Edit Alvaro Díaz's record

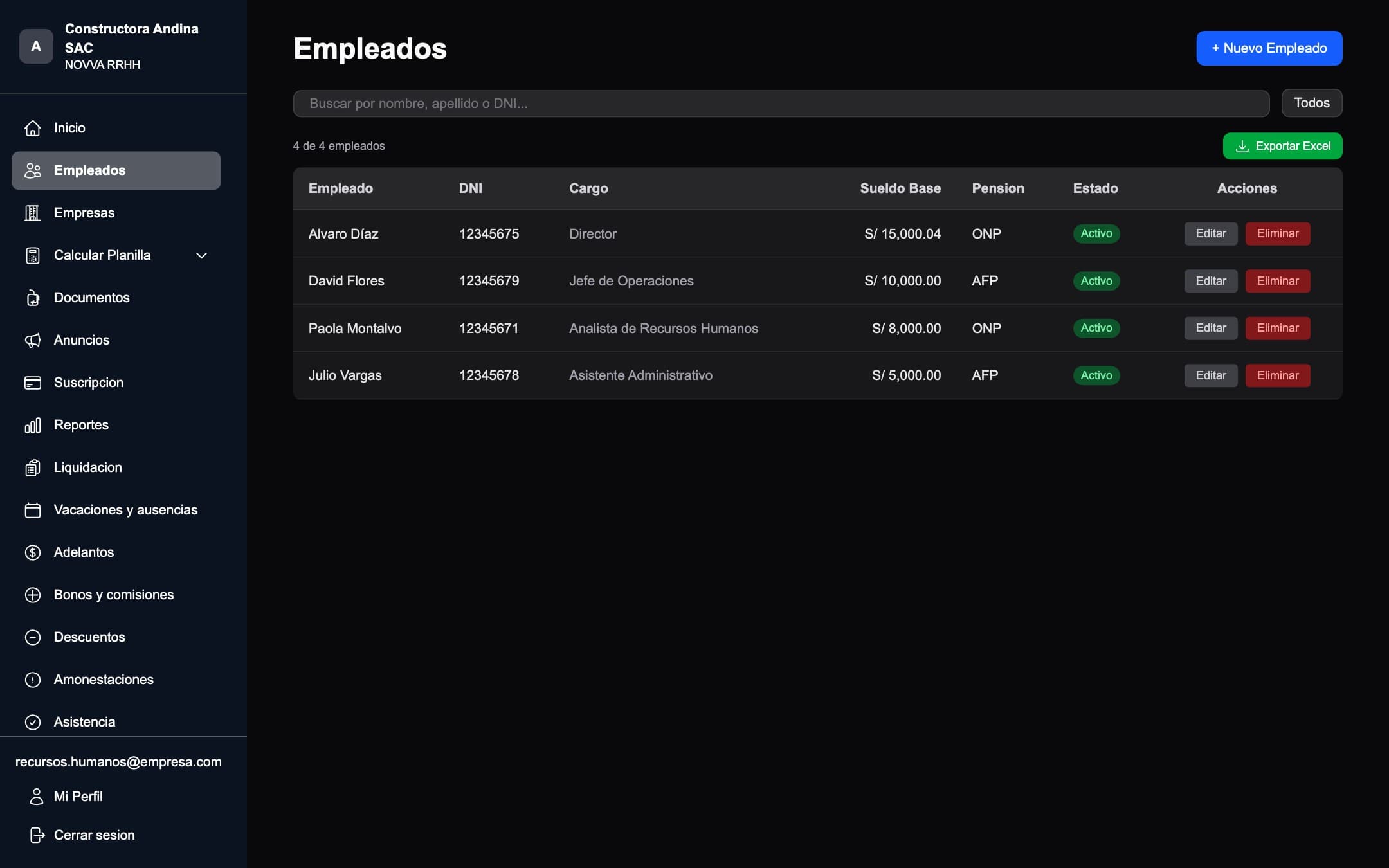click(x=1211, y=233)
